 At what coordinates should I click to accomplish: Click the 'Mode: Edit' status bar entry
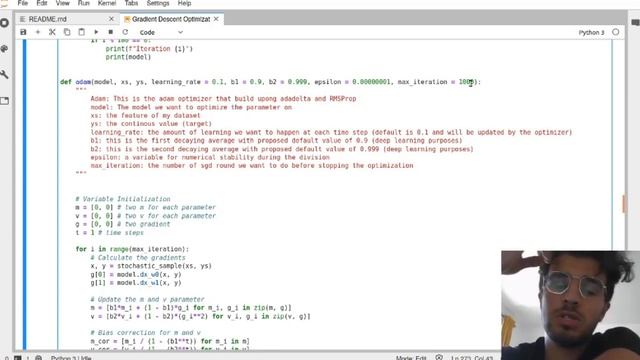[x=411, y=358]
